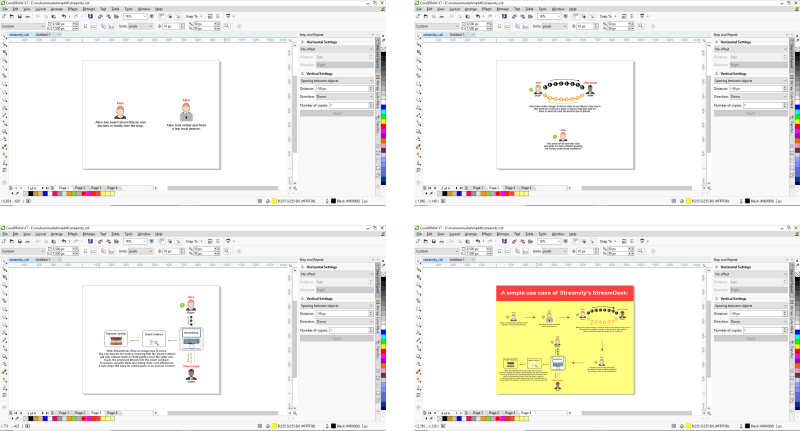Click the New document icon in the top-left window
Screen dimensions: 800x431
click(4, 16)
